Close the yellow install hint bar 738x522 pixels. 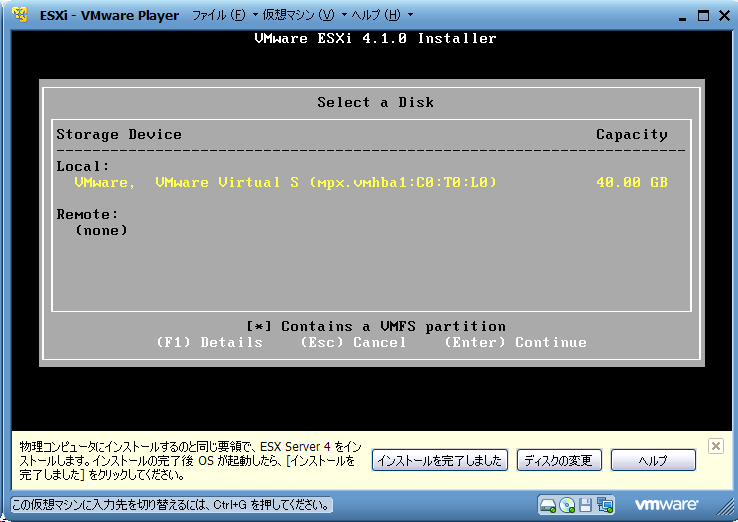pyautogui.click(x=715, y=446)
